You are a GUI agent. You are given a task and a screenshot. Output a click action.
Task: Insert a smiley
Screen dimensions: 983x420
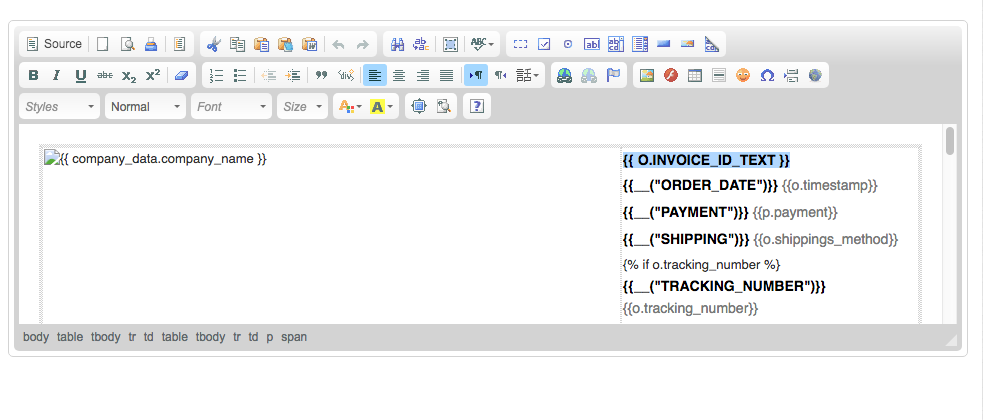[x=743, y=75]
